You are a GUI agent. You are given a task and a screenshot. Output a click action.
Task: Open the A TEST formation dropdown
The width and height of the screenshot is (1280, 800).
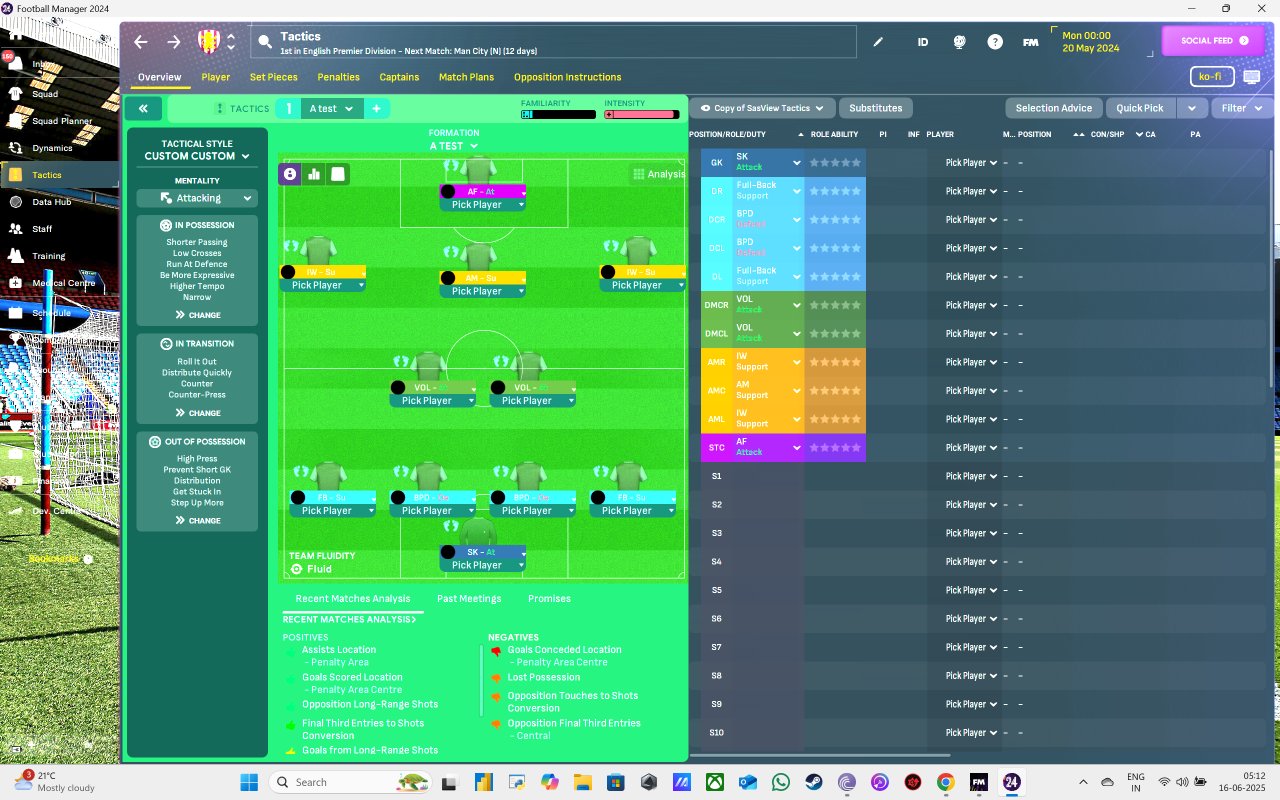tap(454, 146)
